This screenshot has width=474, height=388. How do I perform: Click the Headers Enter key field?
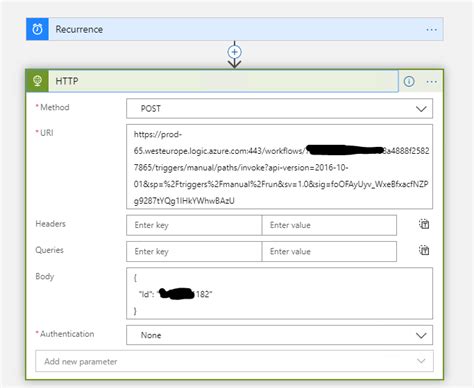coord(194,225)
